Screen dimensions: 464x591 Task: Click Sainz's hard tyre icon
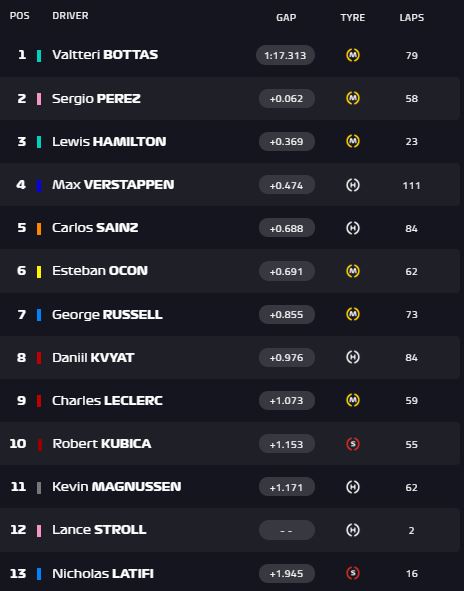coord(353,228)
